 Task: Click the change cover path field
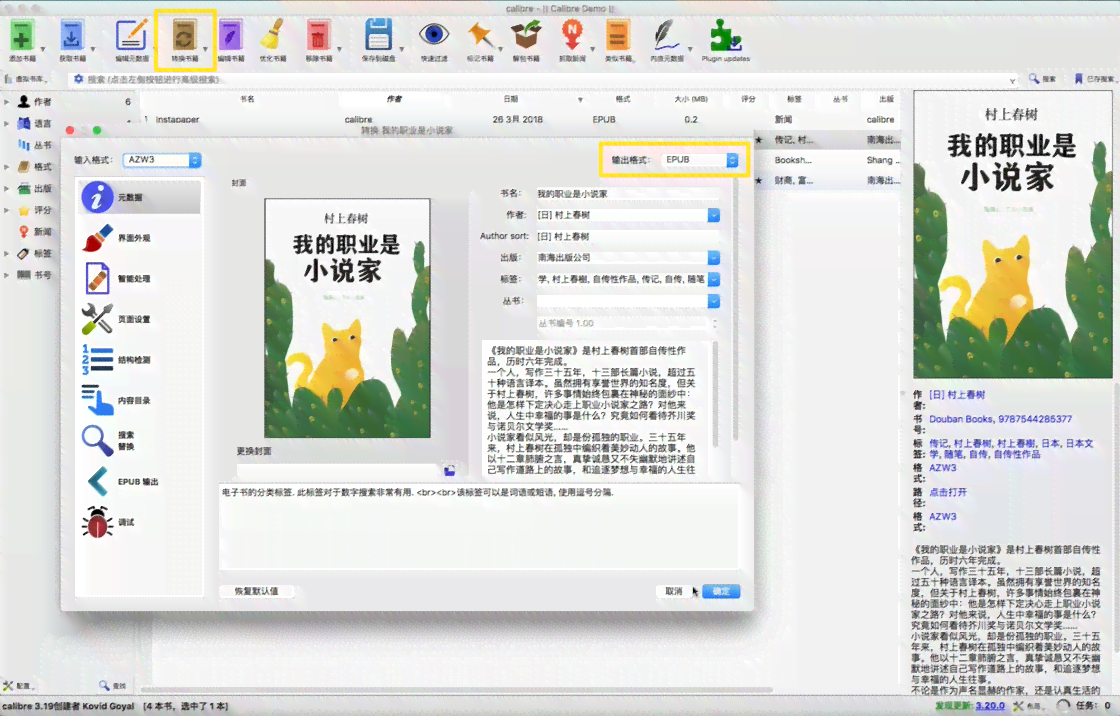click(338, 471)
